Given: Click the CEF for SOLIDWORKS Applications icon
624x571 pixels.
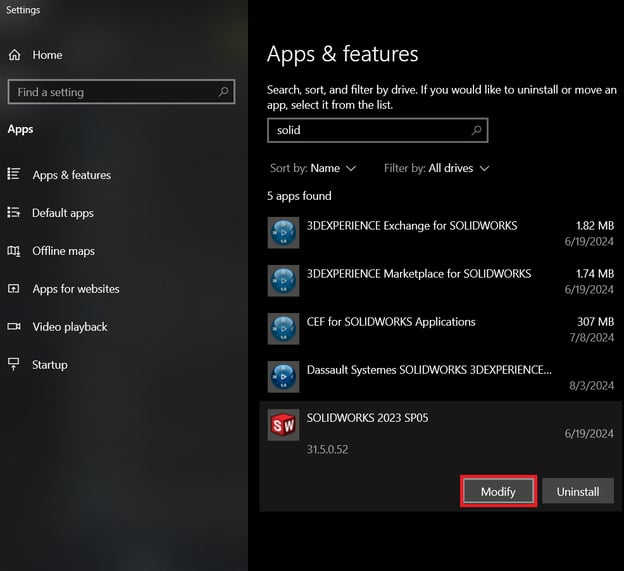Looking at the screenshot, I should pos(284,329).
